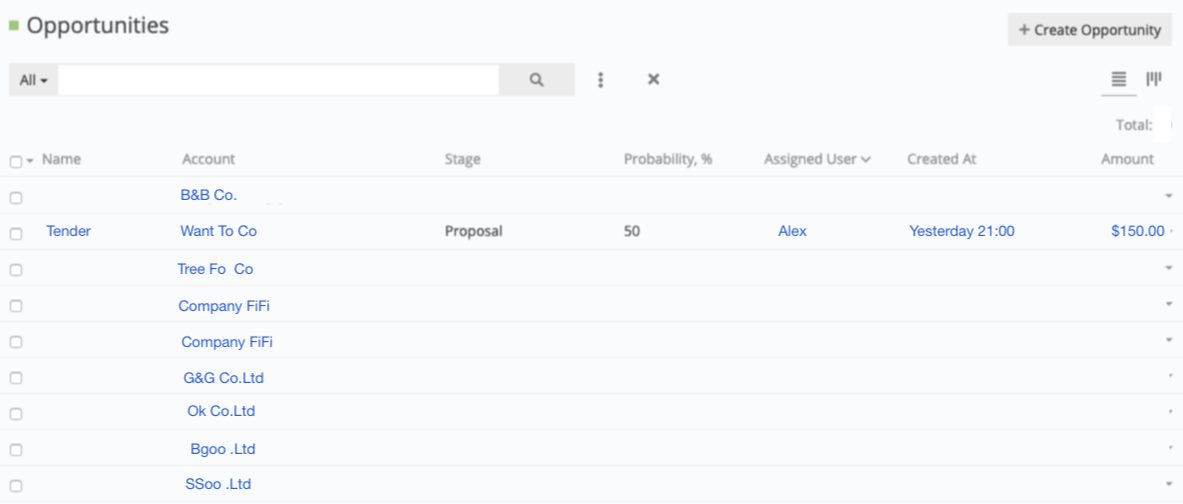The image size is (1183, 504).
Task: Open the Want To Co account link
Action: [x=218, y=231]
